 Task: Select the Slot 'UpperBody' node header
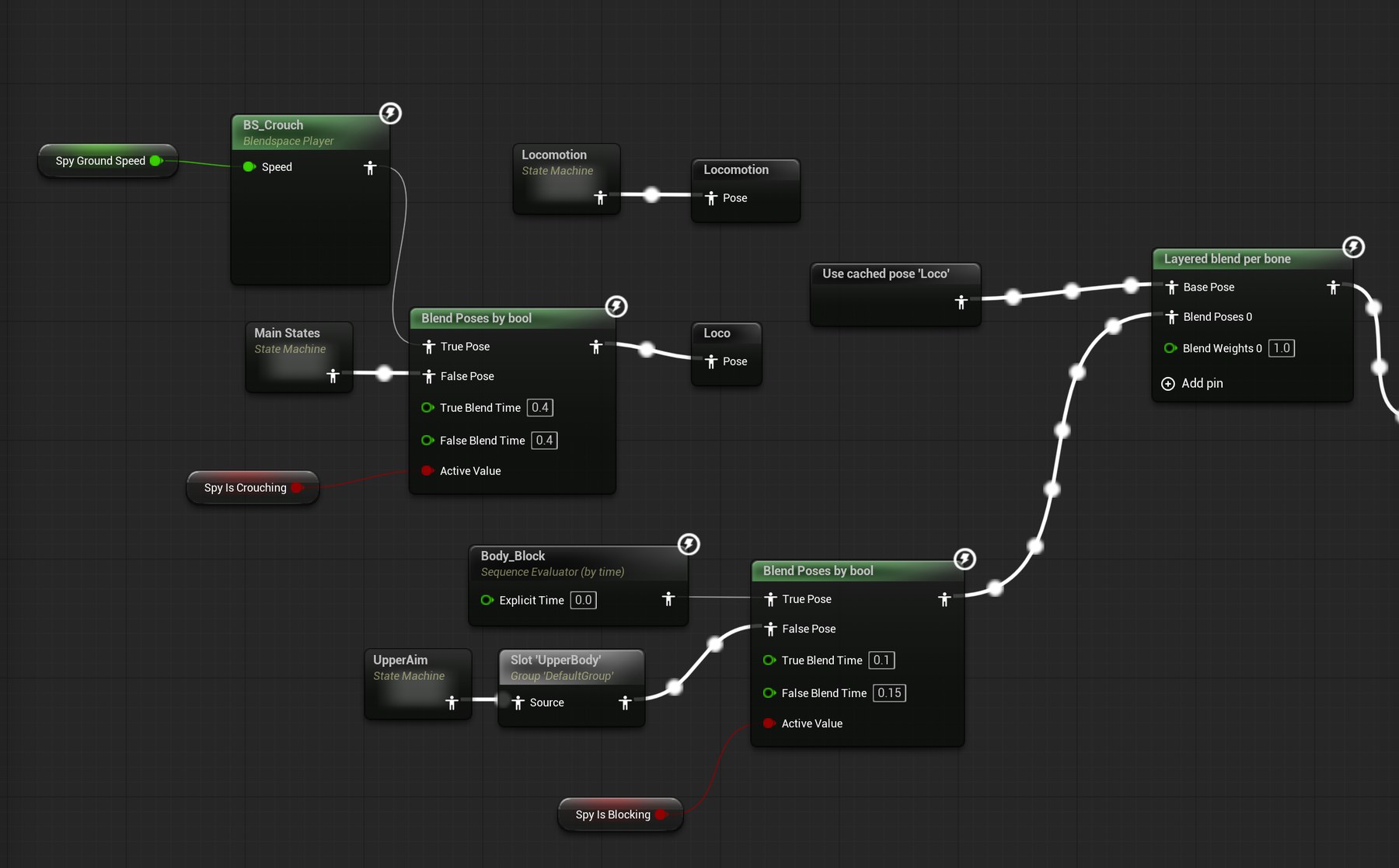pyautogui.click(x=571, y=668)
